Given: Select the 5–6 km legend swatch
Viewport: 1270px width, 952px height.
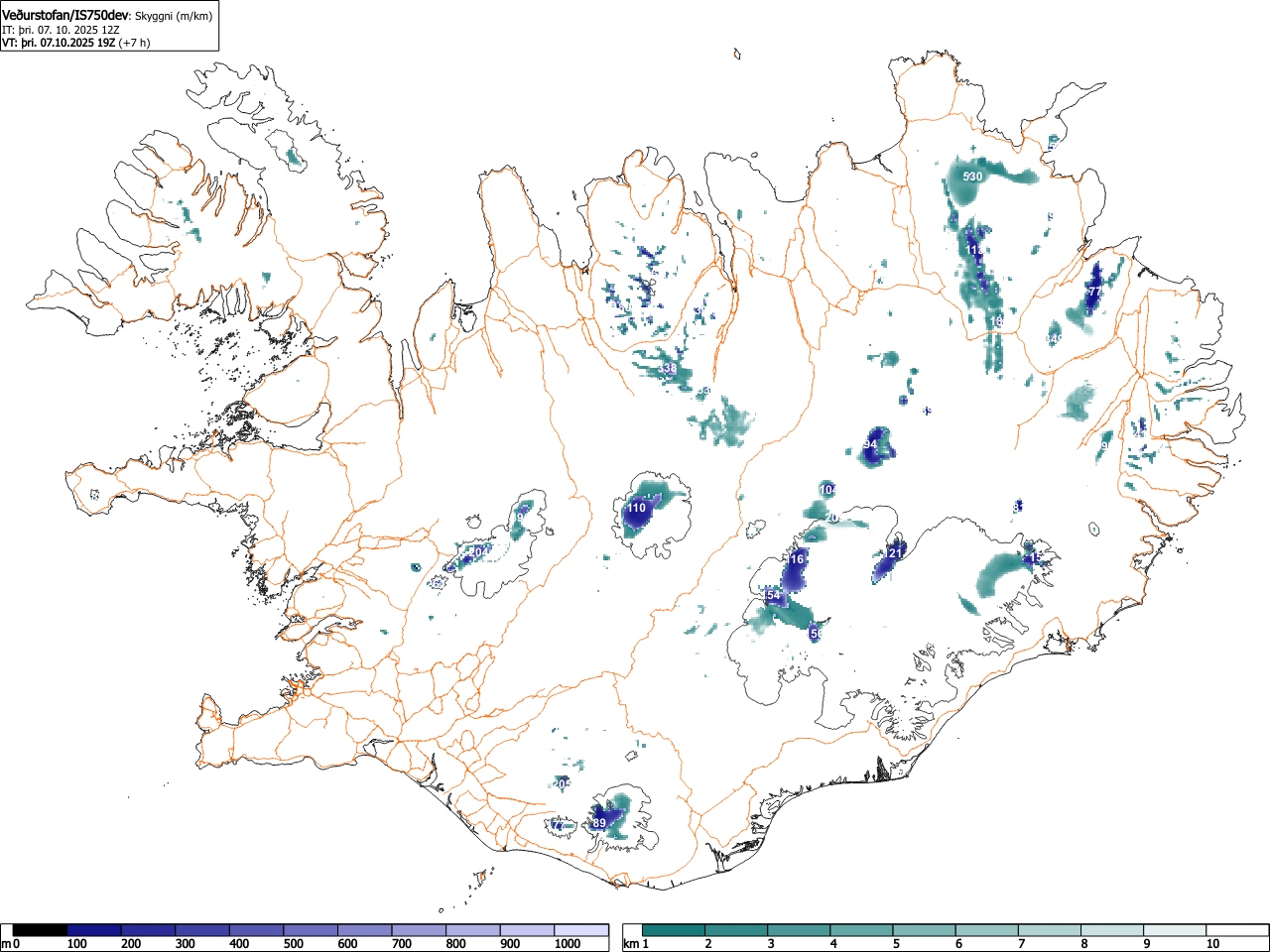Looking at the screenshot, I should point(924,930).
